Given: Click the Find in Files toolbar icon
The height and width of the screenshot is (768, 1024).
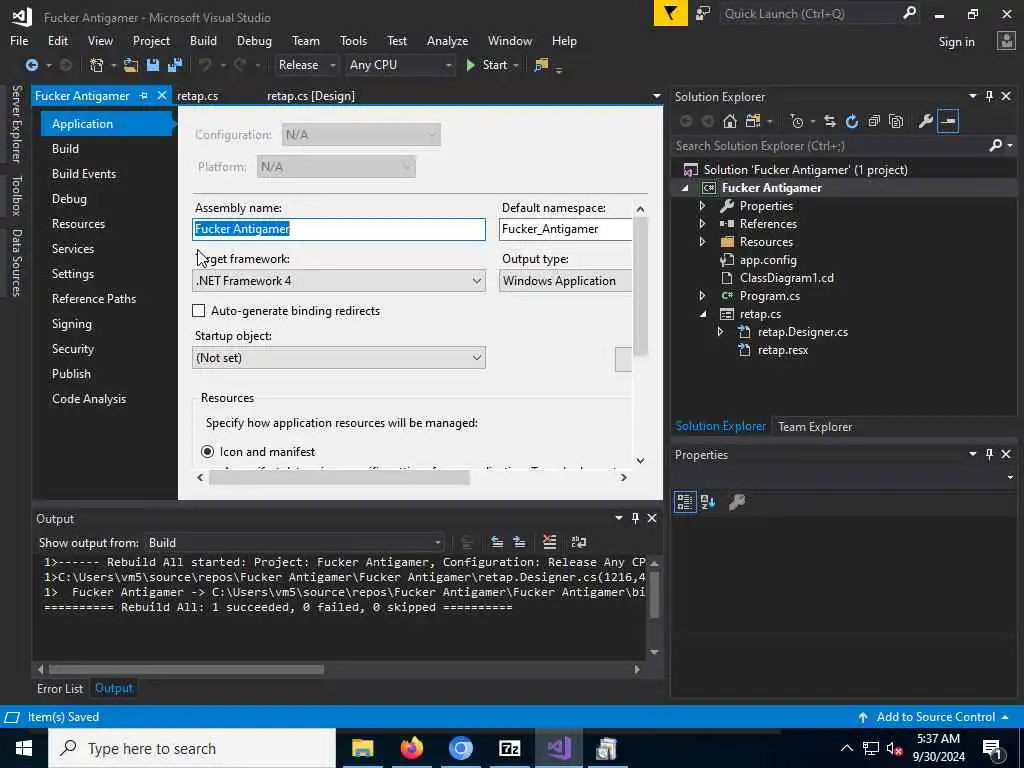Looking at the screenshot, I should (541, 65).
